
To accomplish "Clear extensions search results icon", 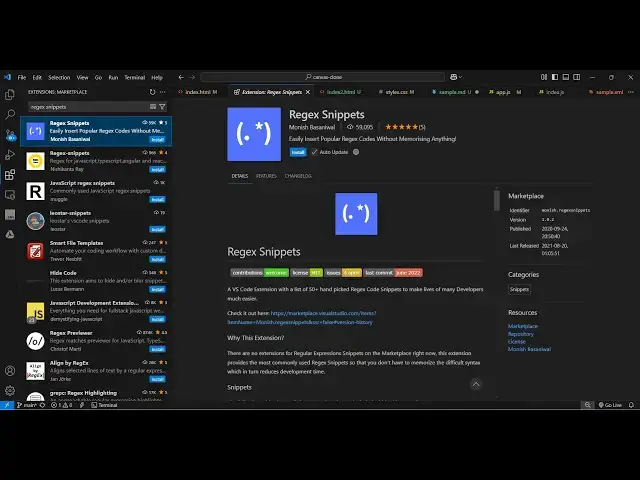I will [153, 107].
